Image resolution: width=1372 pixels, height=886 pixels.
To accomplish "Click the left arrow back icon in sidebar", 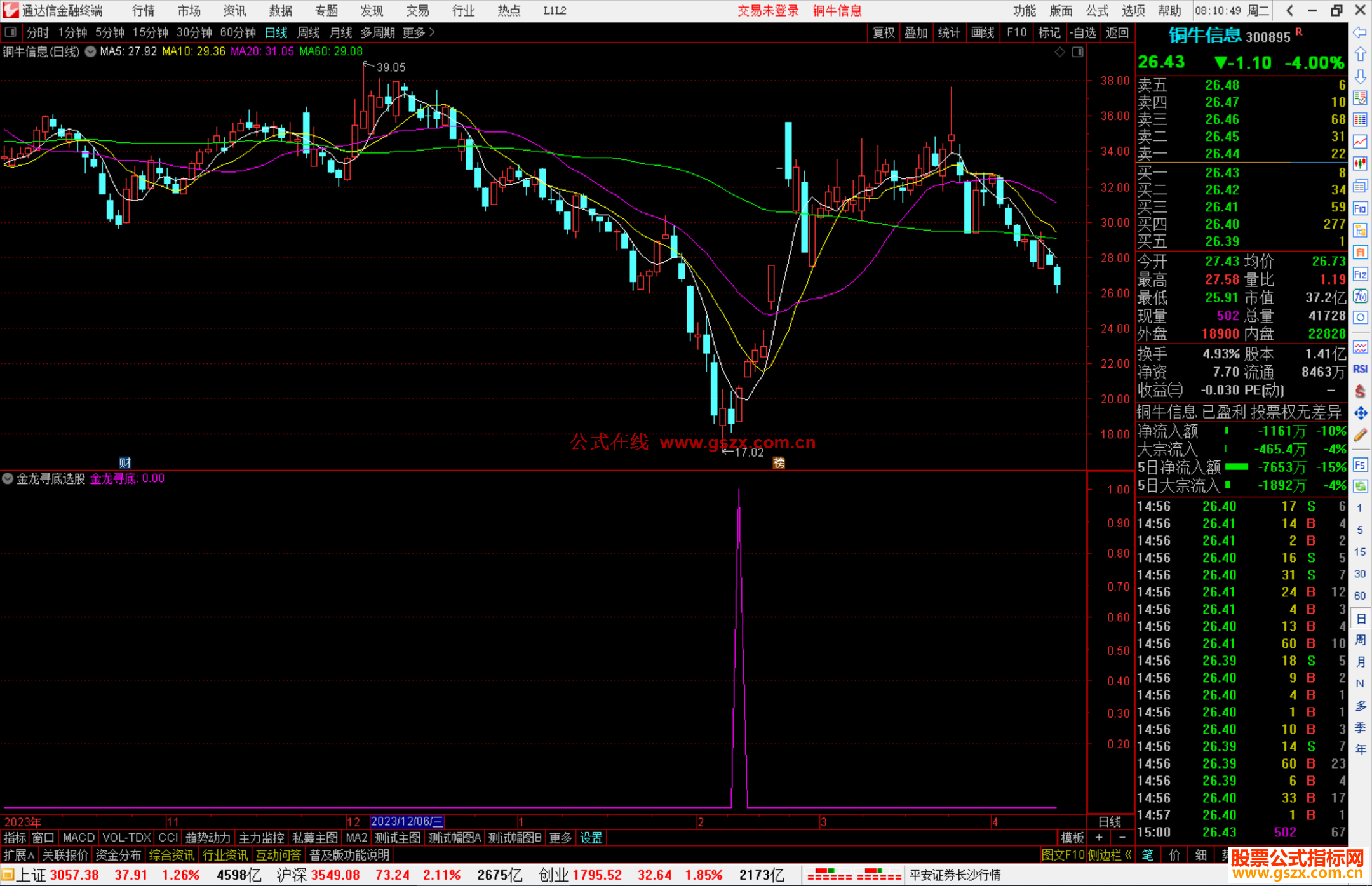I will [x=1360, y=32].
